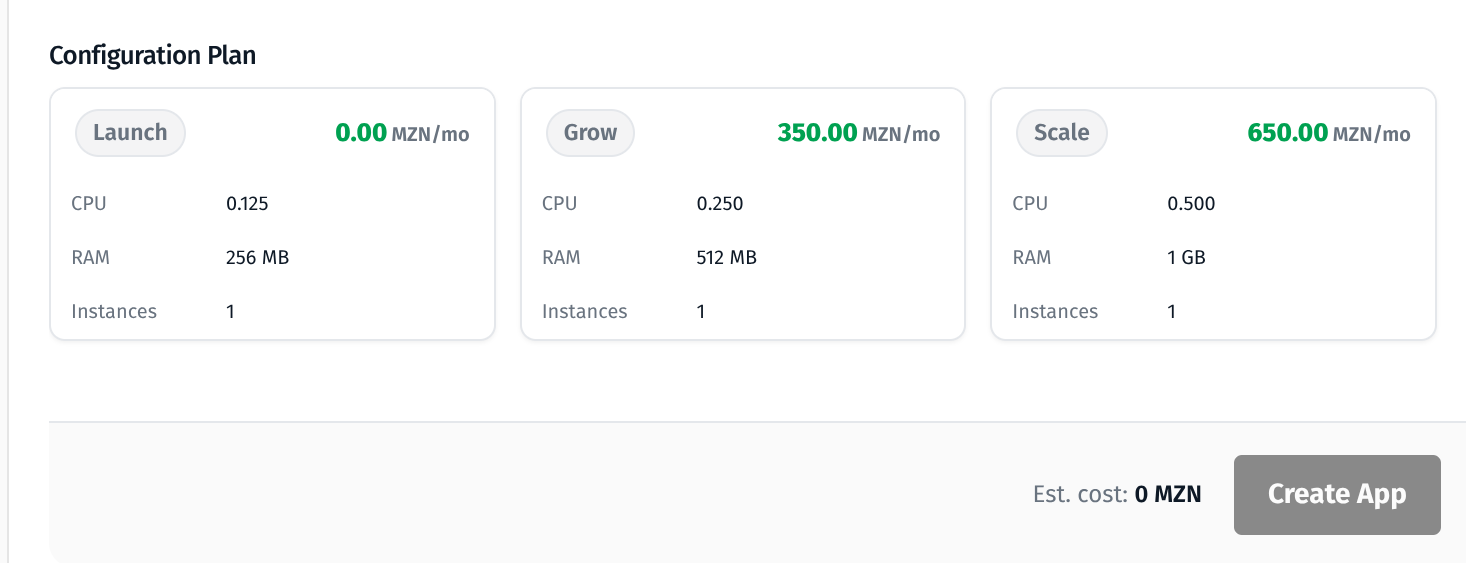1466x563 pixels.
Task: Click the instance count 1 in Launch card
Action: pos(230,311)
